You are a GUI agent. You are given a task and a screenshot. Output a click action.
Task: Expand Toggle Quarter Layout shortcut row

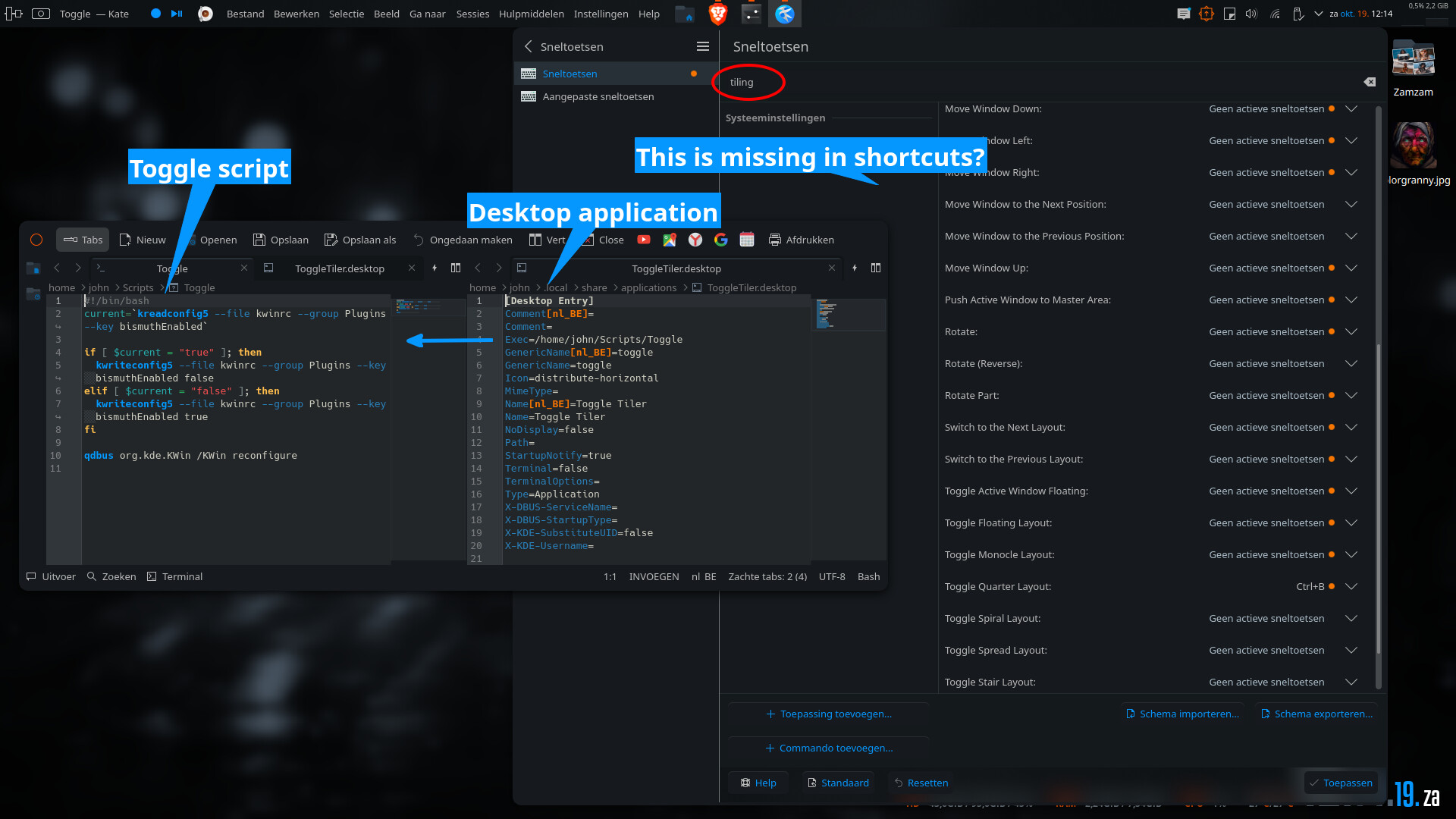tap(1351, 586)
